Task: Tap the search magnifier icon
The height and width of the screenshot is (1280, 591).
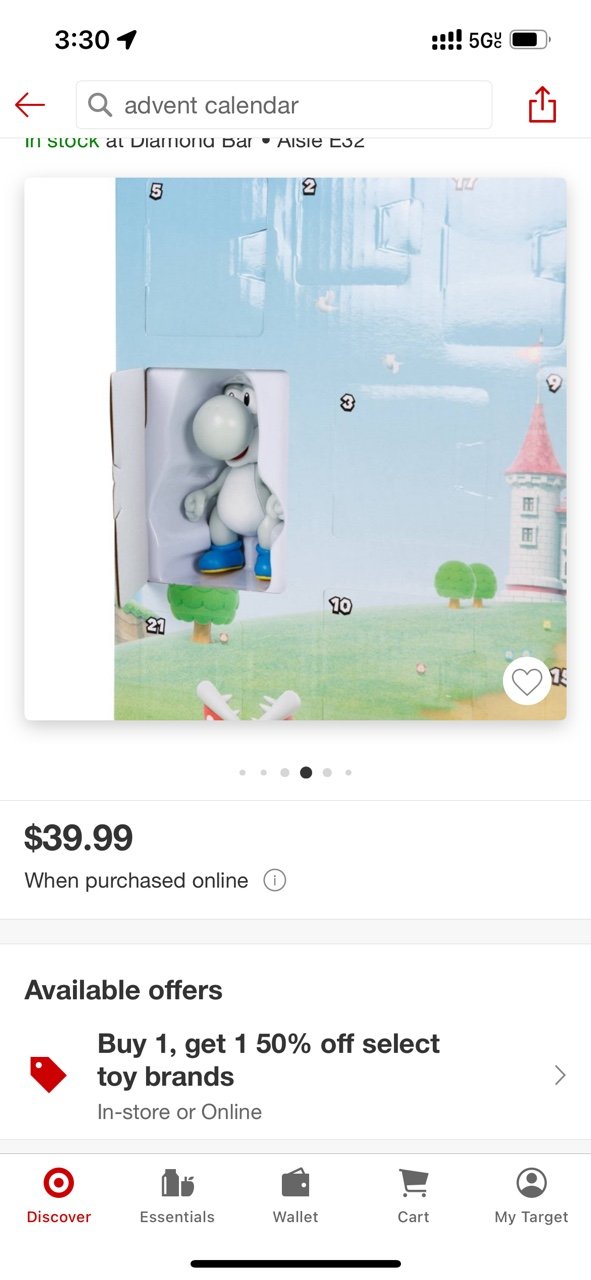Action: 100,105
